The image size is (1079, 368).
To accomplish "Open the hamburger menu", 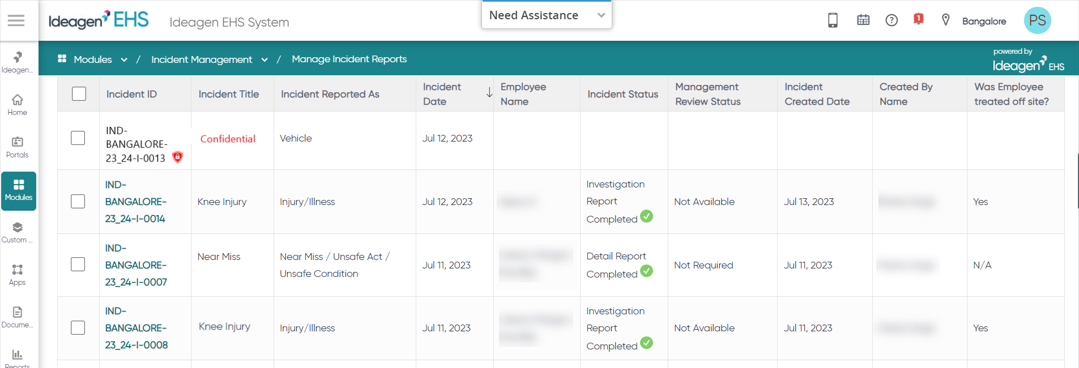I will (x=16, y=20).
